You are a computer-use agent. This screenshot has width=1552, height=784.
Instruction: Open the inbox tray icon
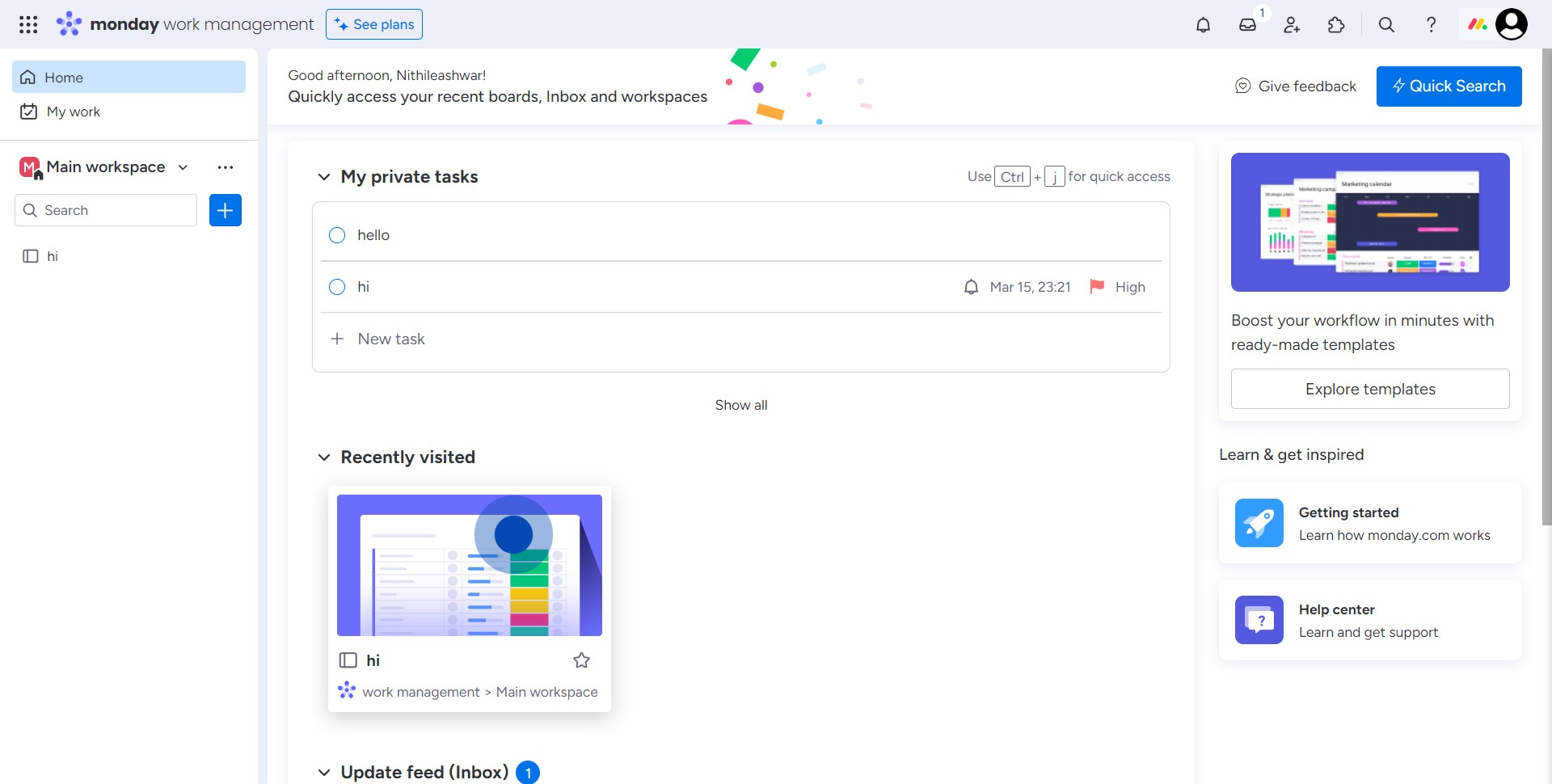(1247, 25)
